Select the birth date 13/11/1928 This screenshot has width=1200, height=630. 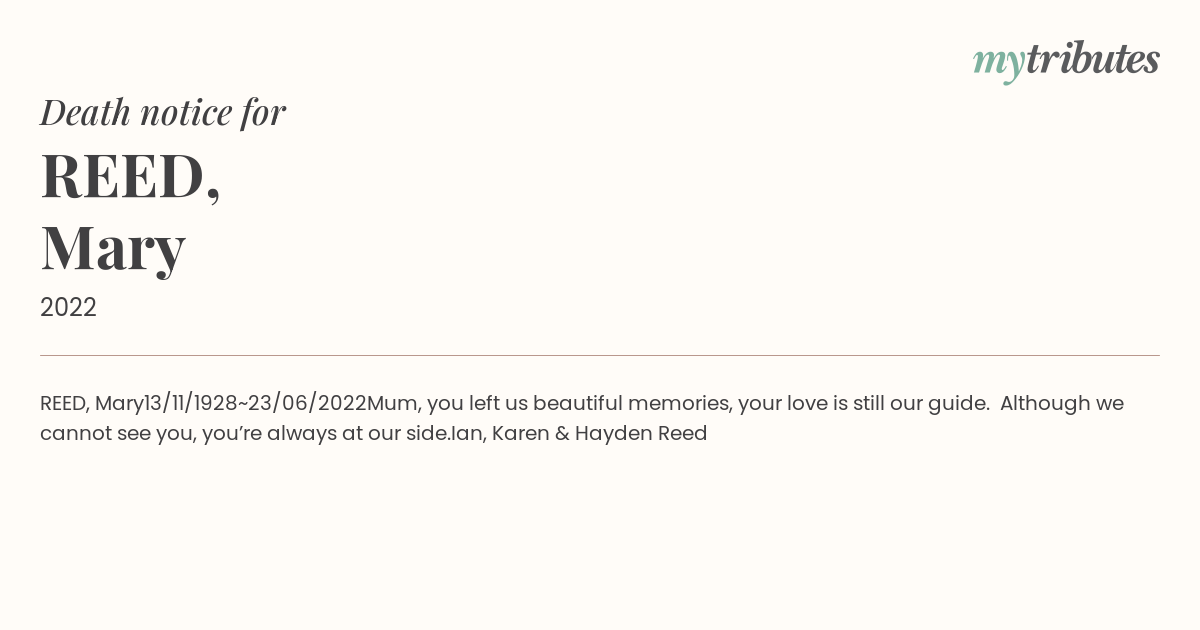(191, 403)
